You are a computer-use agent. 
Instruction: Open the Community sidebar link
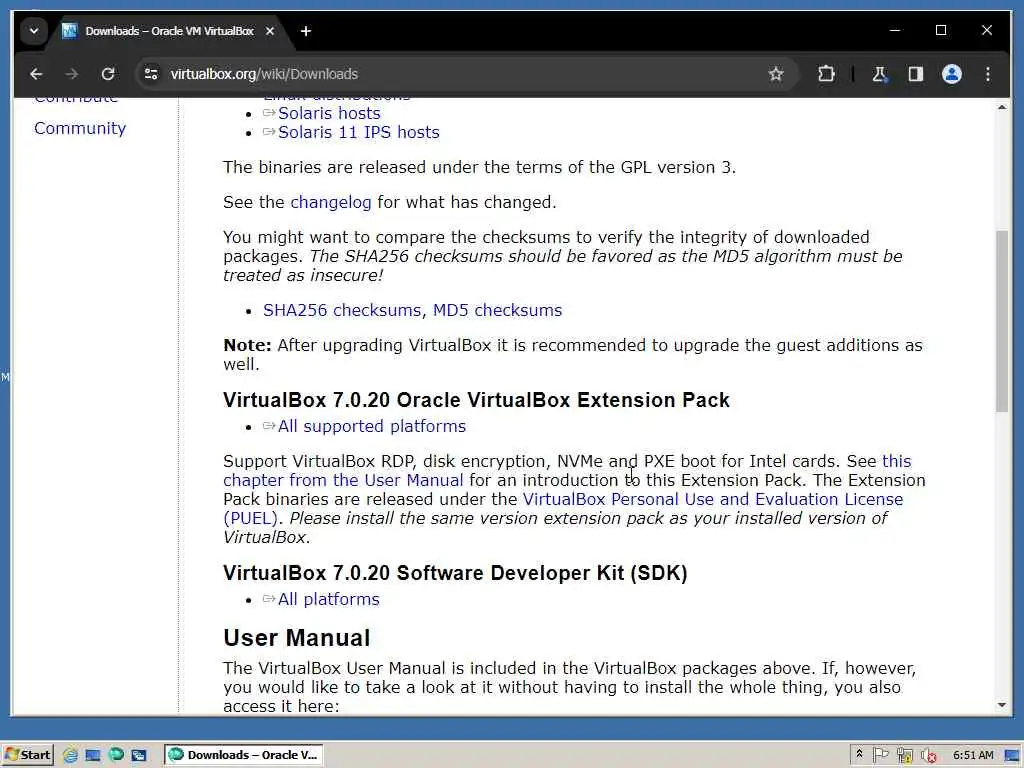(80, 128)
